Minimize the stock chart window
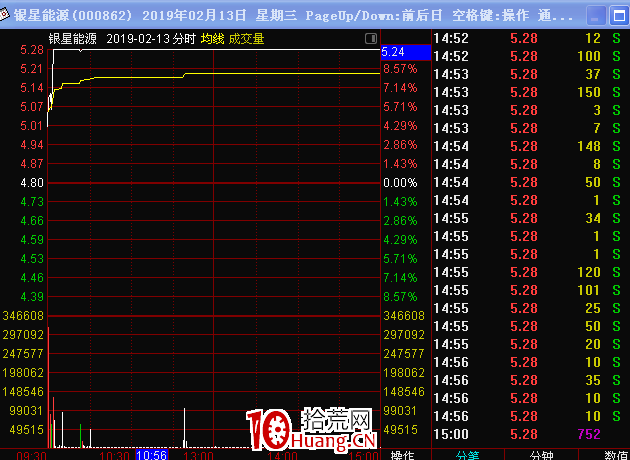 (596, 16)
